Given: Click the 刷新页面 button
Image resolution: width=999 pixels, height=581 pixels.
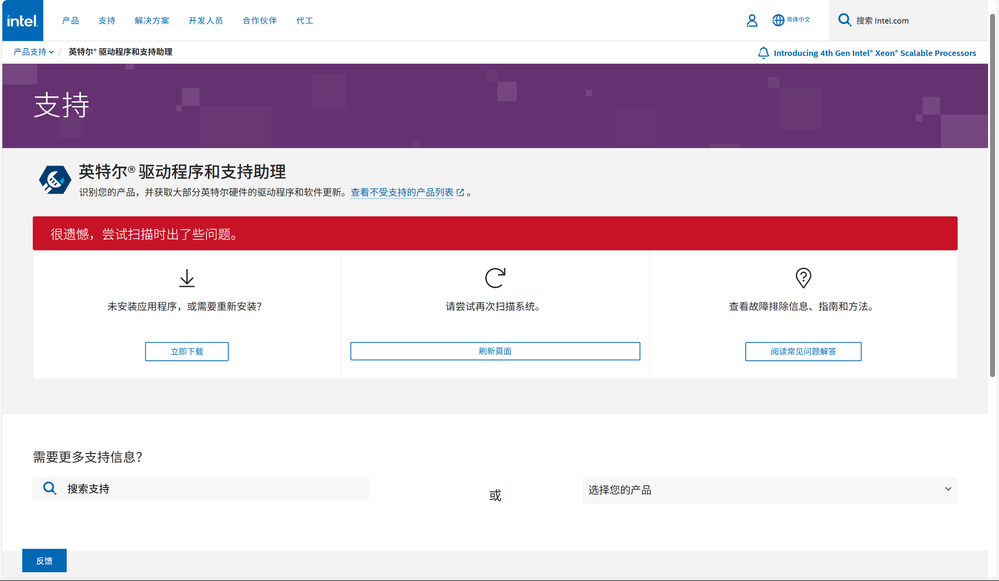Looking at the screenshot, I should point(495,351).
